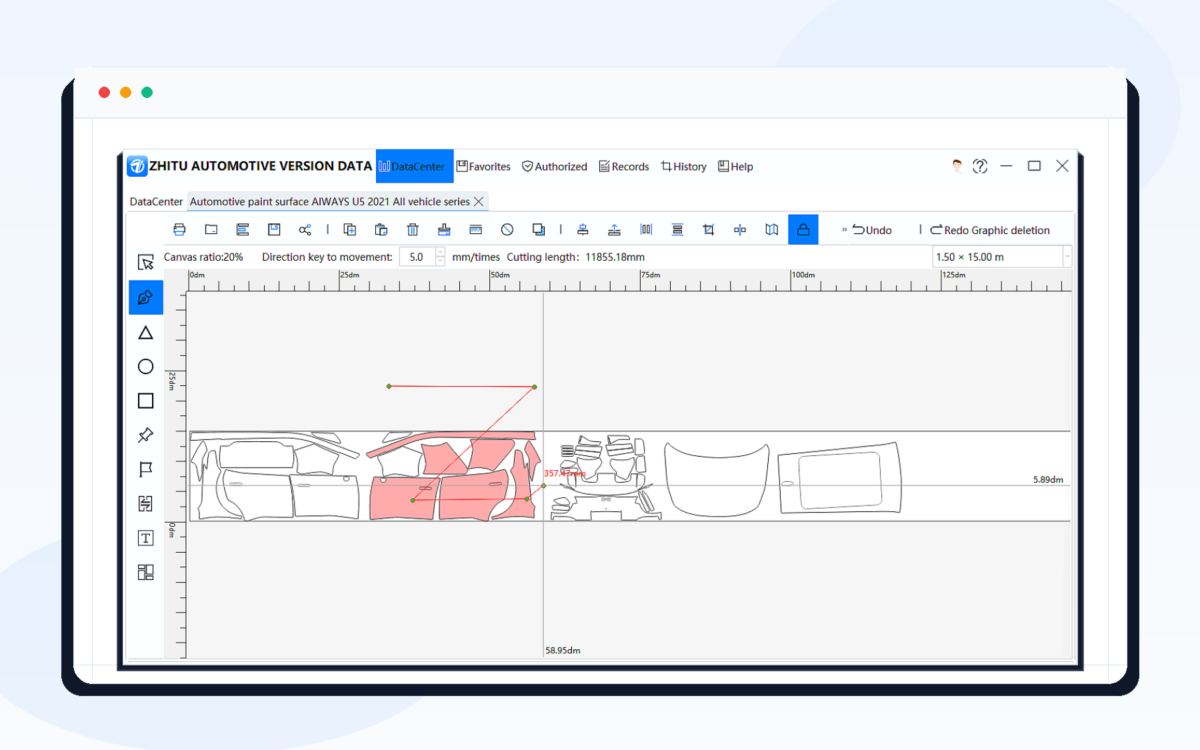Click the align bottom icon
Screen dimensions: 1200x750
pyautogui.click(x=583, y=229)
